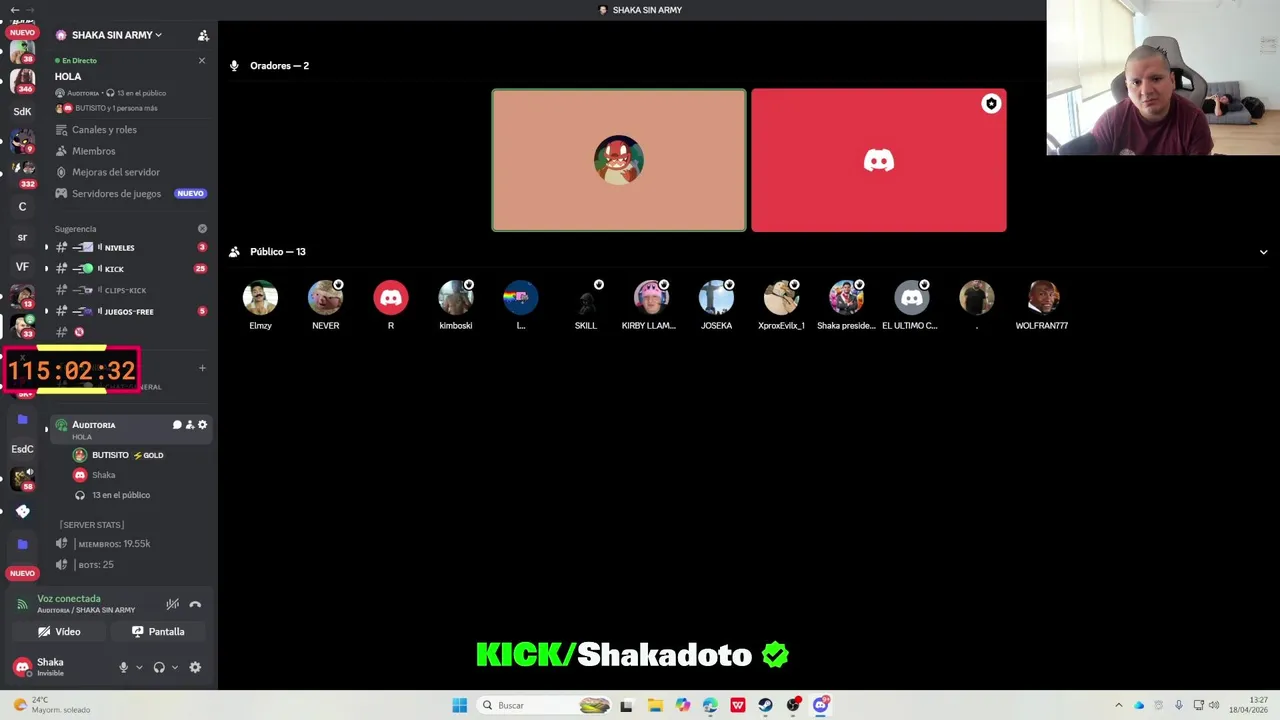This screenshot has width=1280, height=720.
Task: Click the invite people icon beside server name
Action: [x=203, y=35]
